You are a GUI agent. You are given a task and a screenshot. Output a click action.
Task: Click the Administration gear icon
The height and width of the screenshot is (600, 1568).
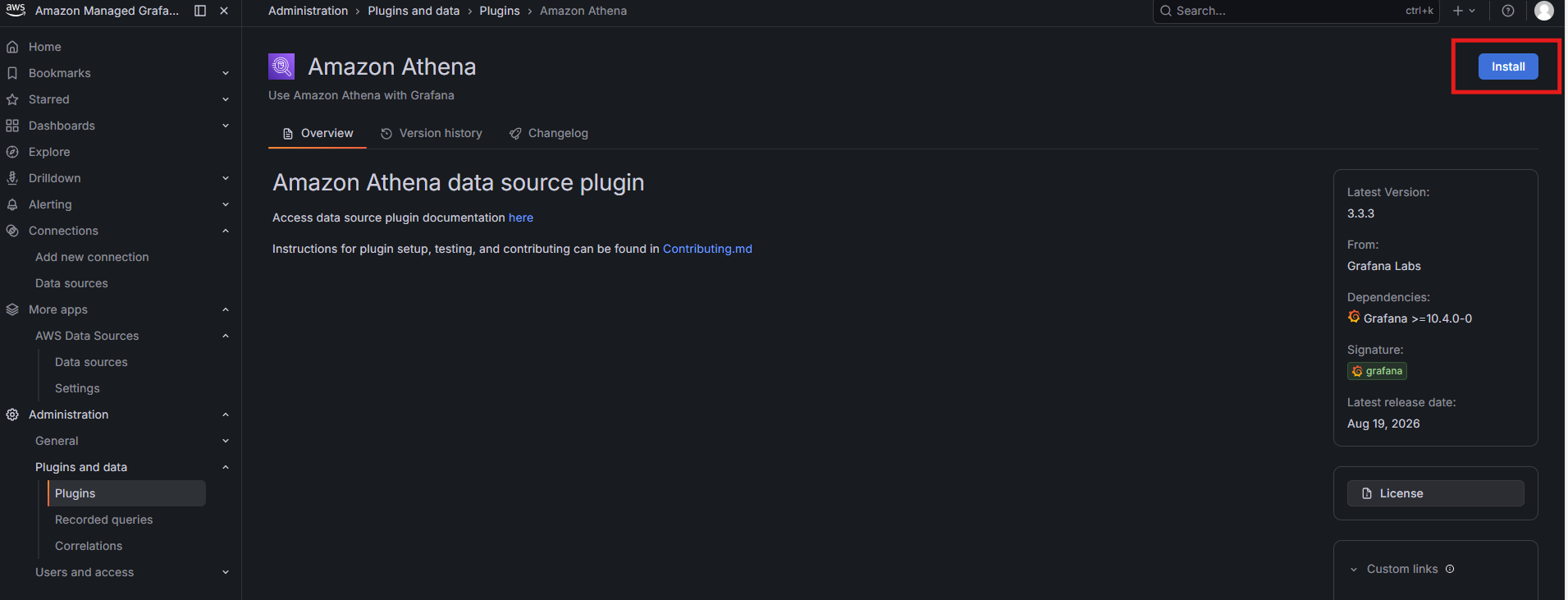[x=12, y=415]
